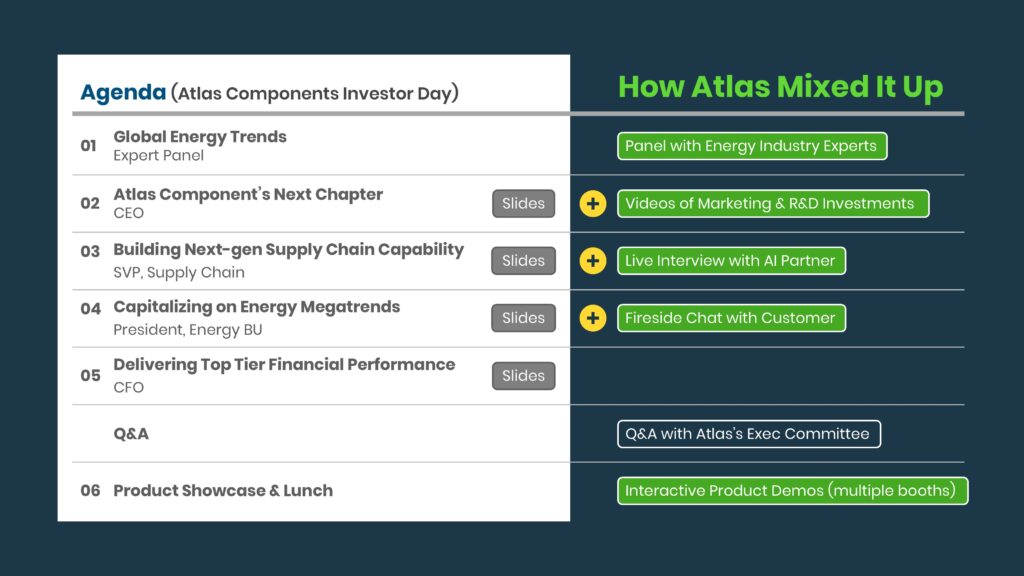This screenshot has width=1024, height=576.
Task: Select the Live Interview with AI Partner tag
Action: (731, 261)
